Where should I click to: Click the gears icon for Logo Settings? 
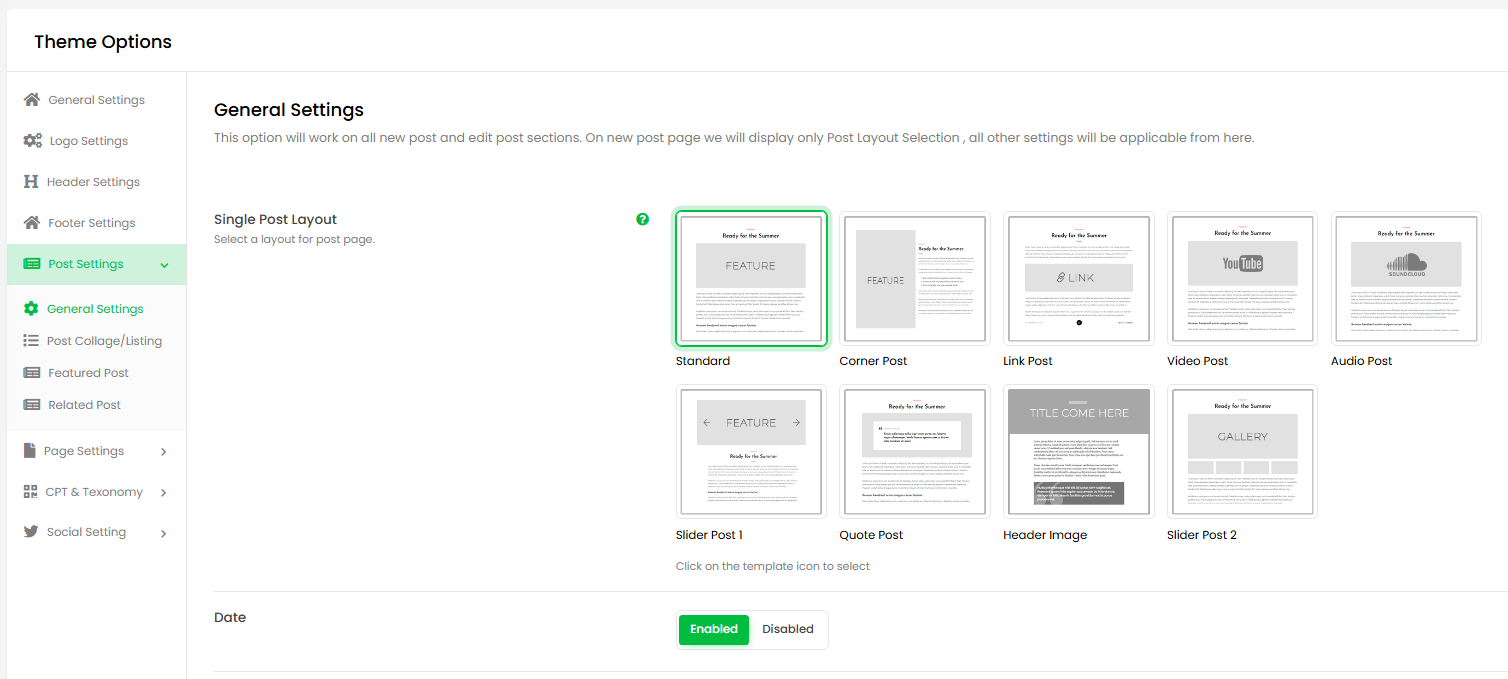[x=33, y=141]
